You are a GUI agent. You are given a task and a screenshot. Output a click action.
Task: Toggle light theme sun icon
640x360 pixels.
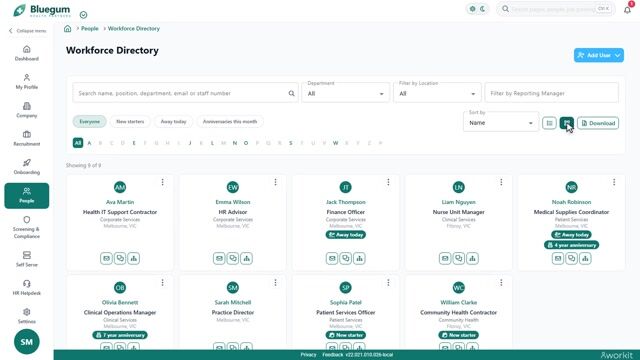[x=472, y=9]
